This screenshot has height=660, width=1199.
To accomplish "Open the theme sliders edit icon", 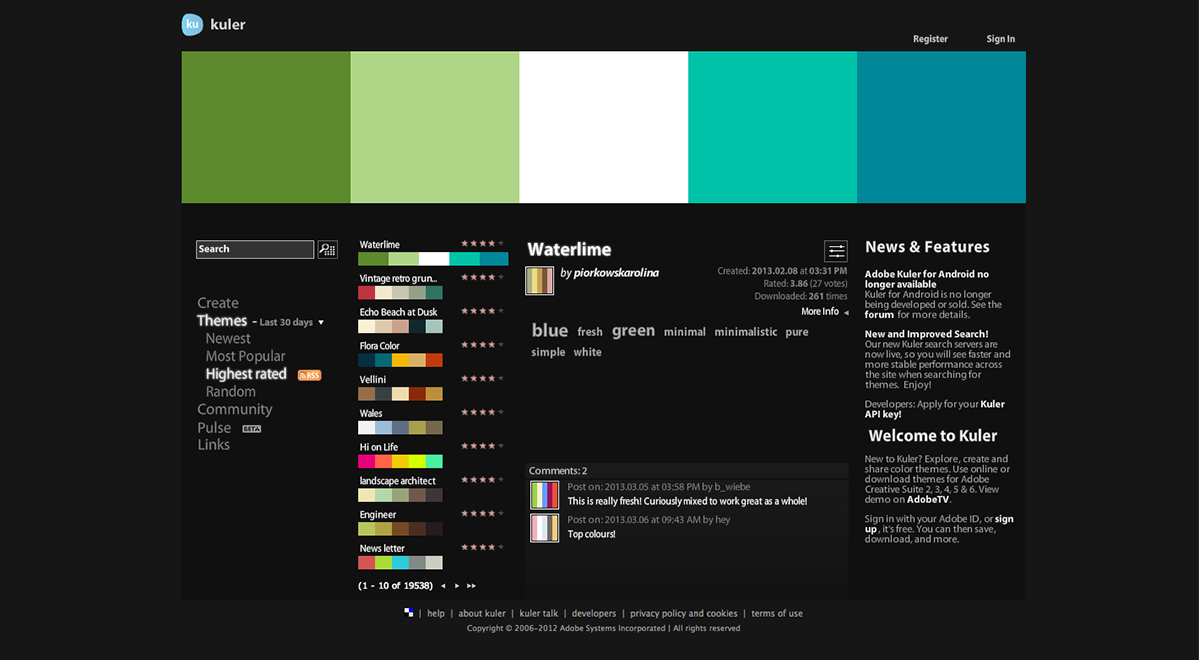I will [836, 251].
